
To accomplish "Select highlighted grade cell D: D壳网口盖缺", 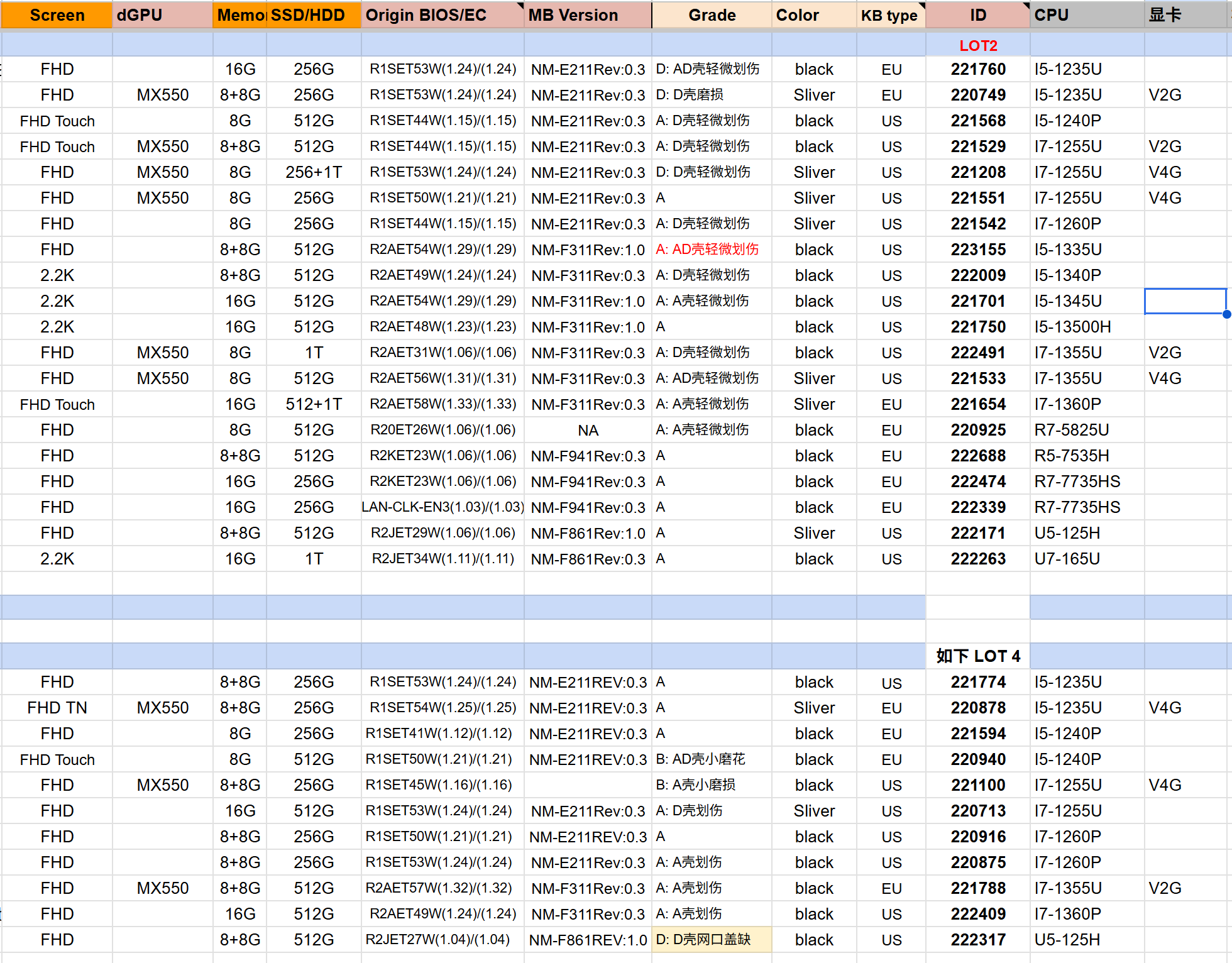I will [712, 940].
